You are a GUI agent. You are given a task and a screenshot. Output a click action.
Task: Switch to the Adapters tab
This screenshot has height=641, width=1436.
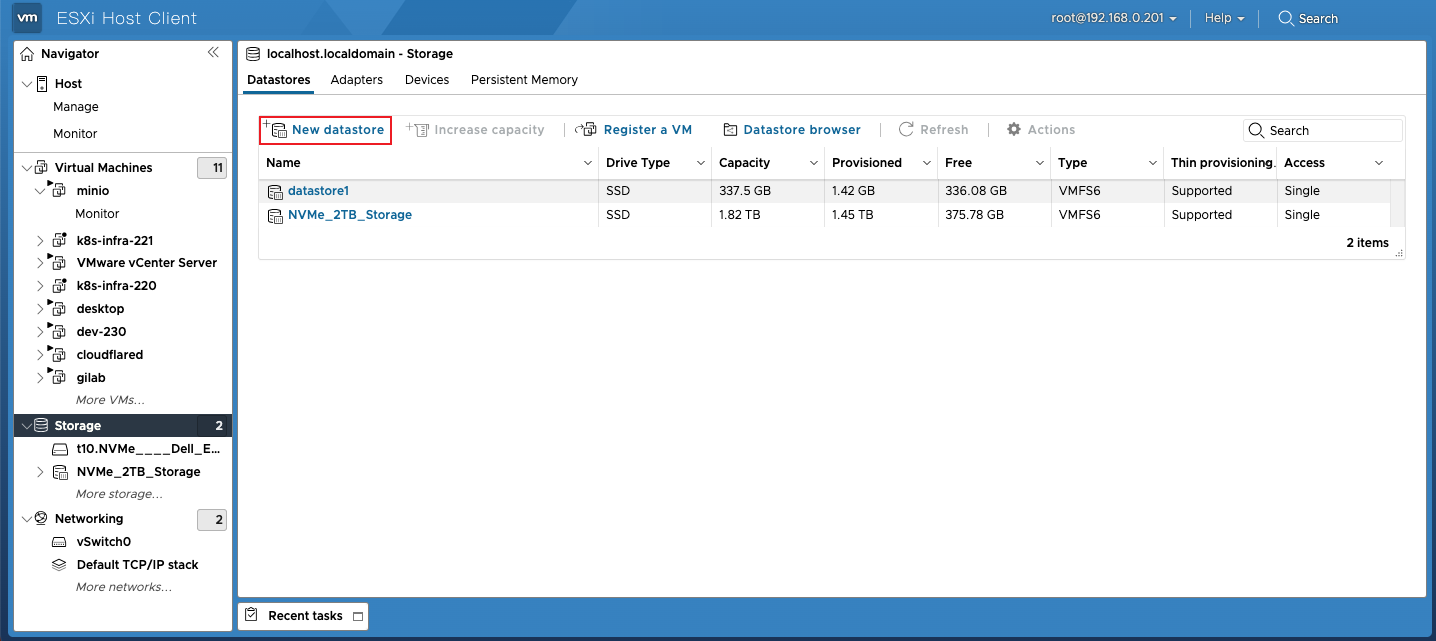(356, 80)
